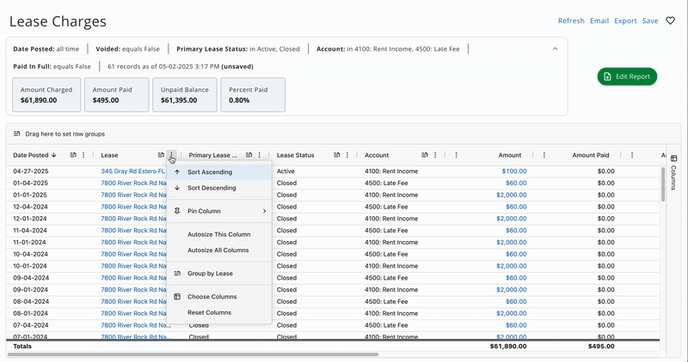Click Primary Lease column group icon
688x362 pixels.
249,155
